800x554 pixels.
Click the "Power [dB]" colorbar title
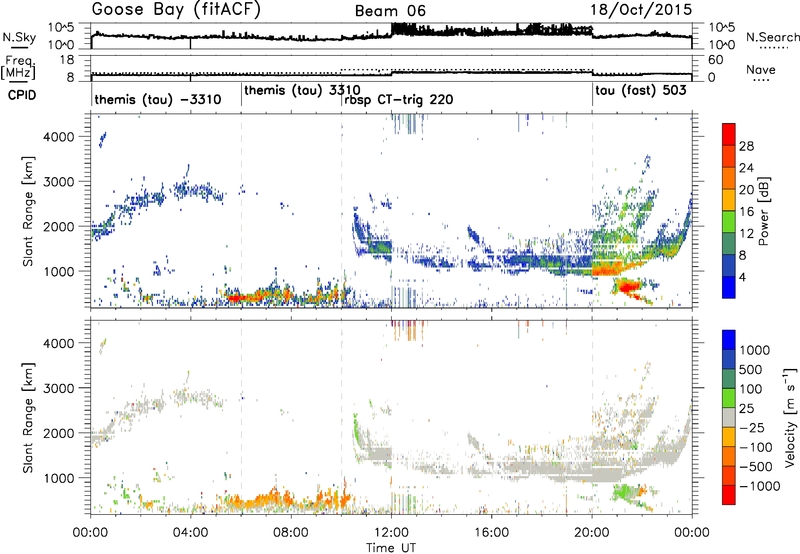click(763, 211)
